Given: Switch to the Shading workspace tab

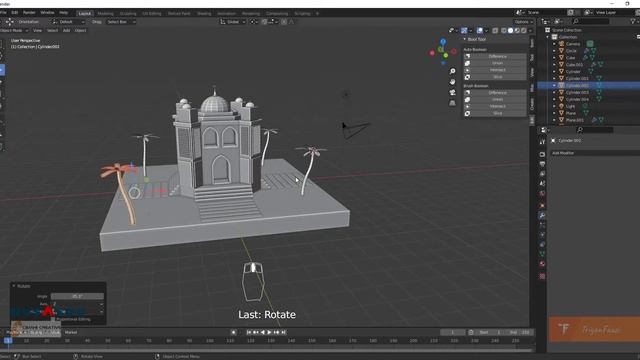Looking at the screenshot, I should (204, 13).
